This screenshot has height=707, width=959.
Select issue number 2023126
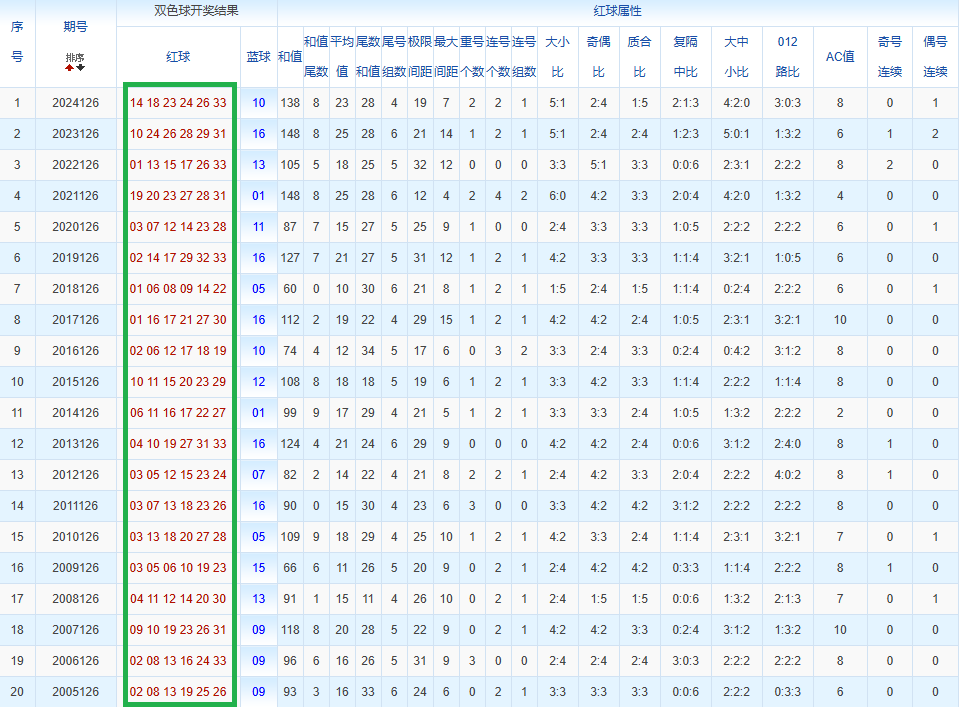tap(75, 133)
